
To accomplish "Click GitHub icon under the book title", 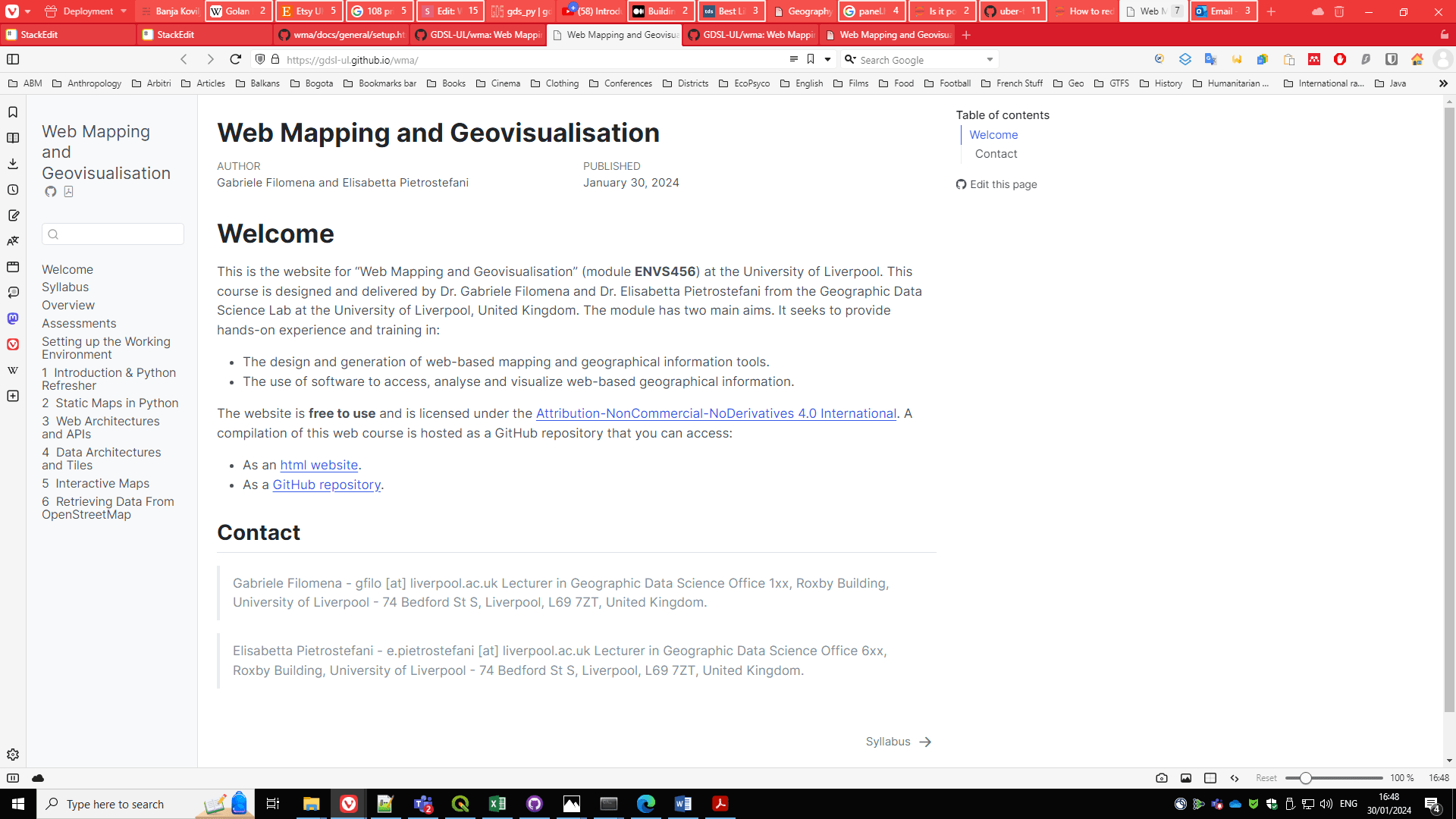I will coord(50,192).
